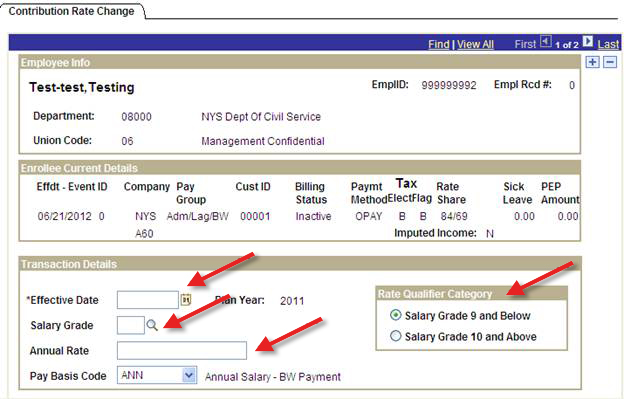Focus the Effective Date input field
624x399 pixels.
click(148, 300)
